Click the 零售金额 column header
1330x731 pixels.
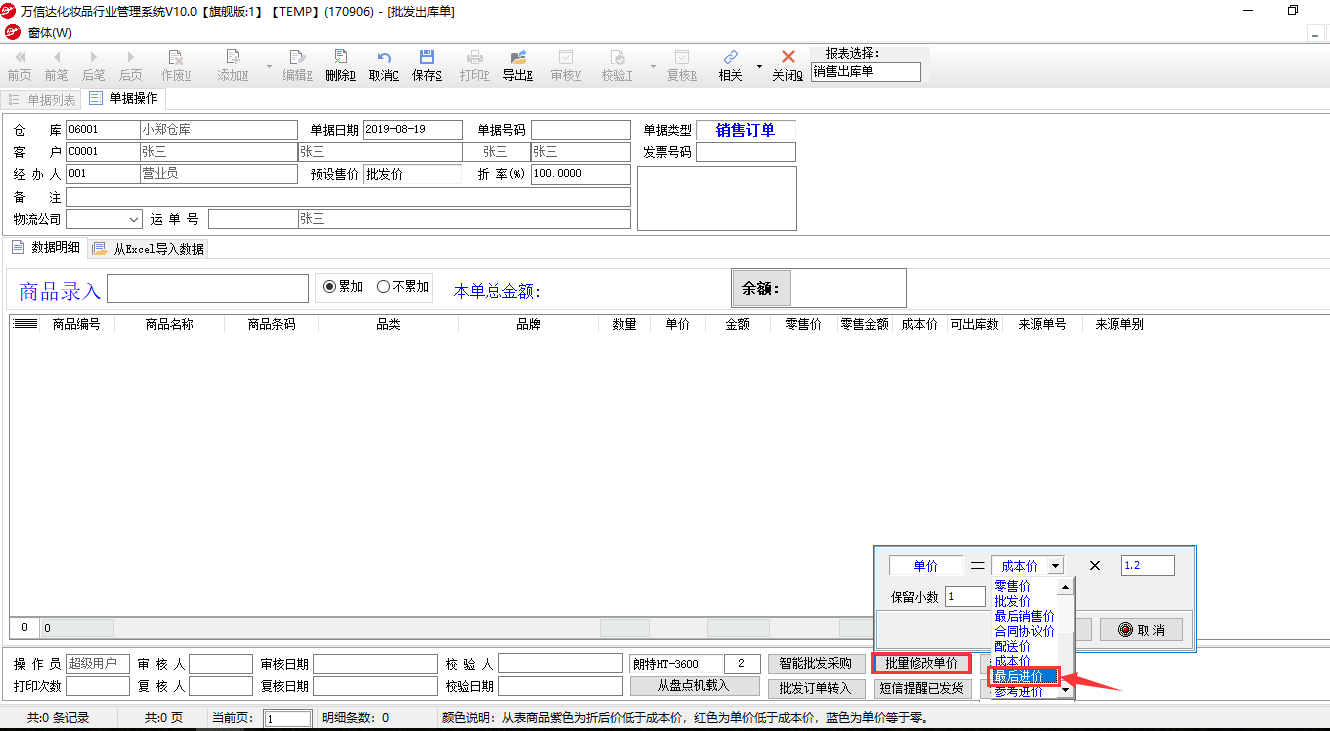click(864, 324)
